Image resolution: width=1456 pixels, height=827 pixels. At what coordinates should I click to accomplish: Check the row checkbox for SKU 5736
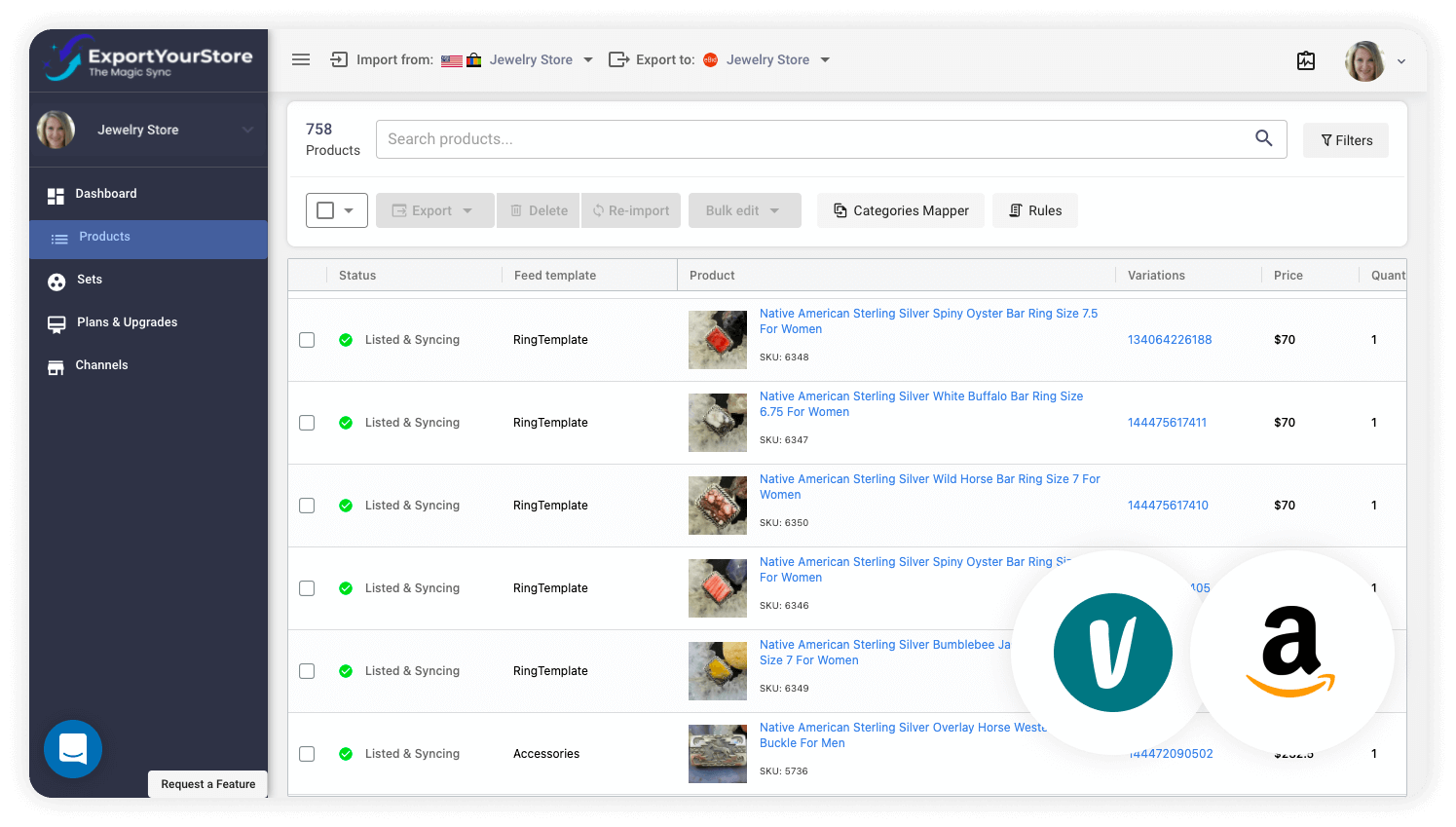pyautogui.click(x=307, y=753)
